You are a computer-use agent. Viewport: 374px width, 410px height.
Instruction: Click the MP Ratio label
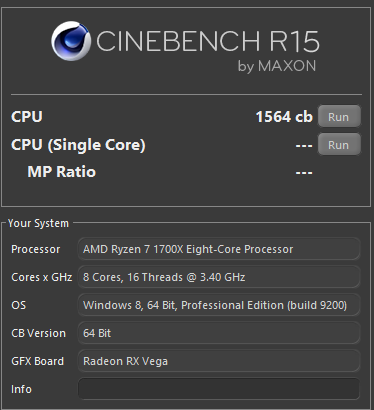62,172
